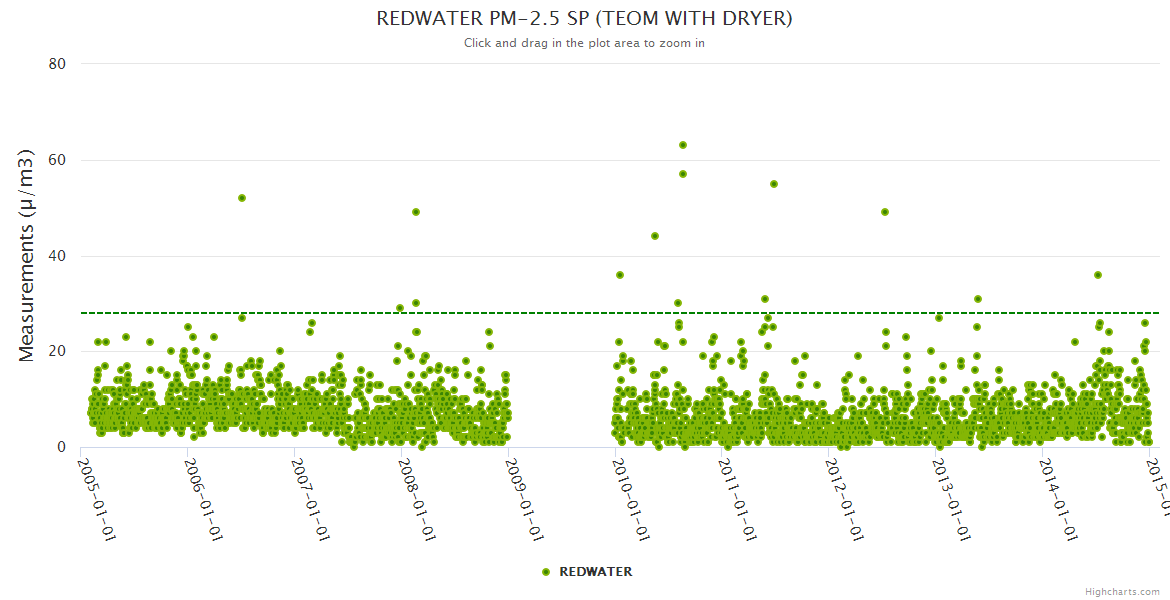
Task: Click the highest data point near 63
Action: click(683, 145)
